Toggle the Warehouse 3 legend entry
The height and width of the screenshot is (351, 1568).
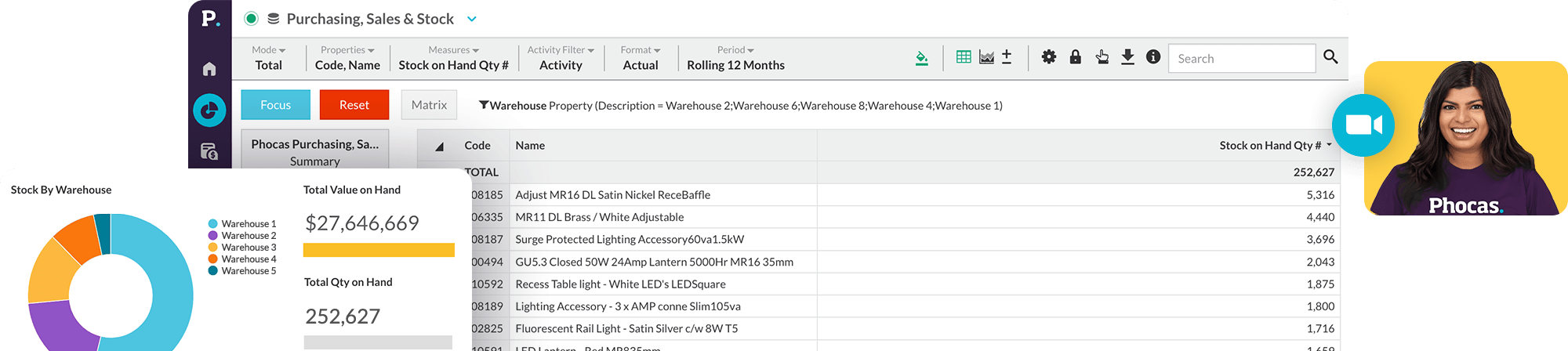point(242,248)
